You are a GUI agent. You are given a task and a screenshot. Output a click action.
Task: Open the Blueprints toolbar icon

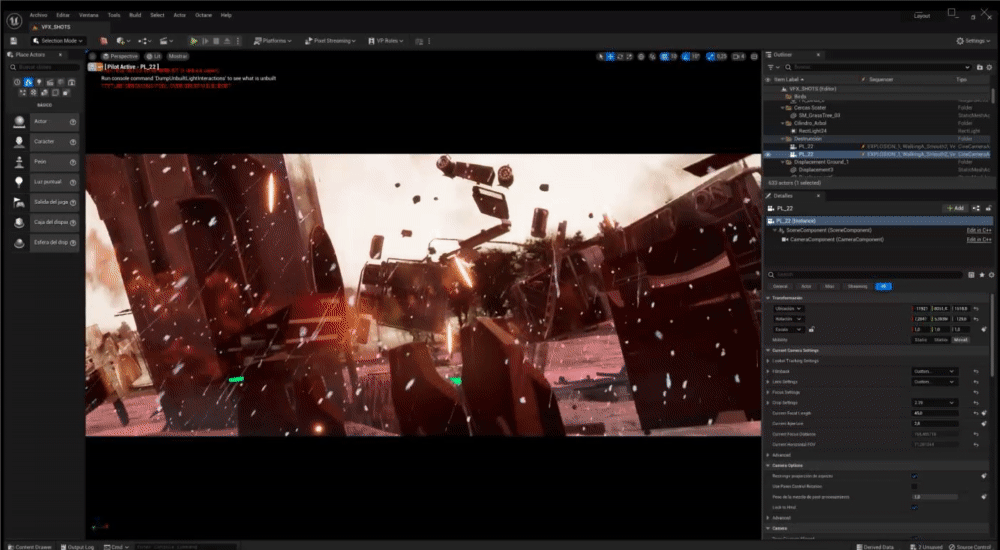[145, 41]
